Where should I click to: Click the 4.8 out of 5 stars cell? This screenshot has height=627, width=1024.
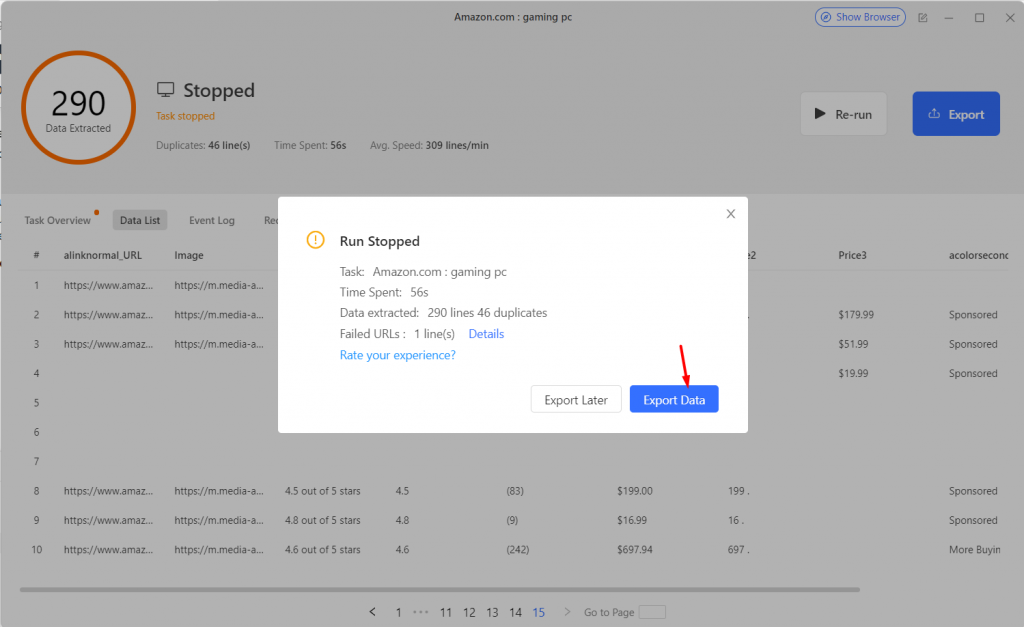[323, 521]
